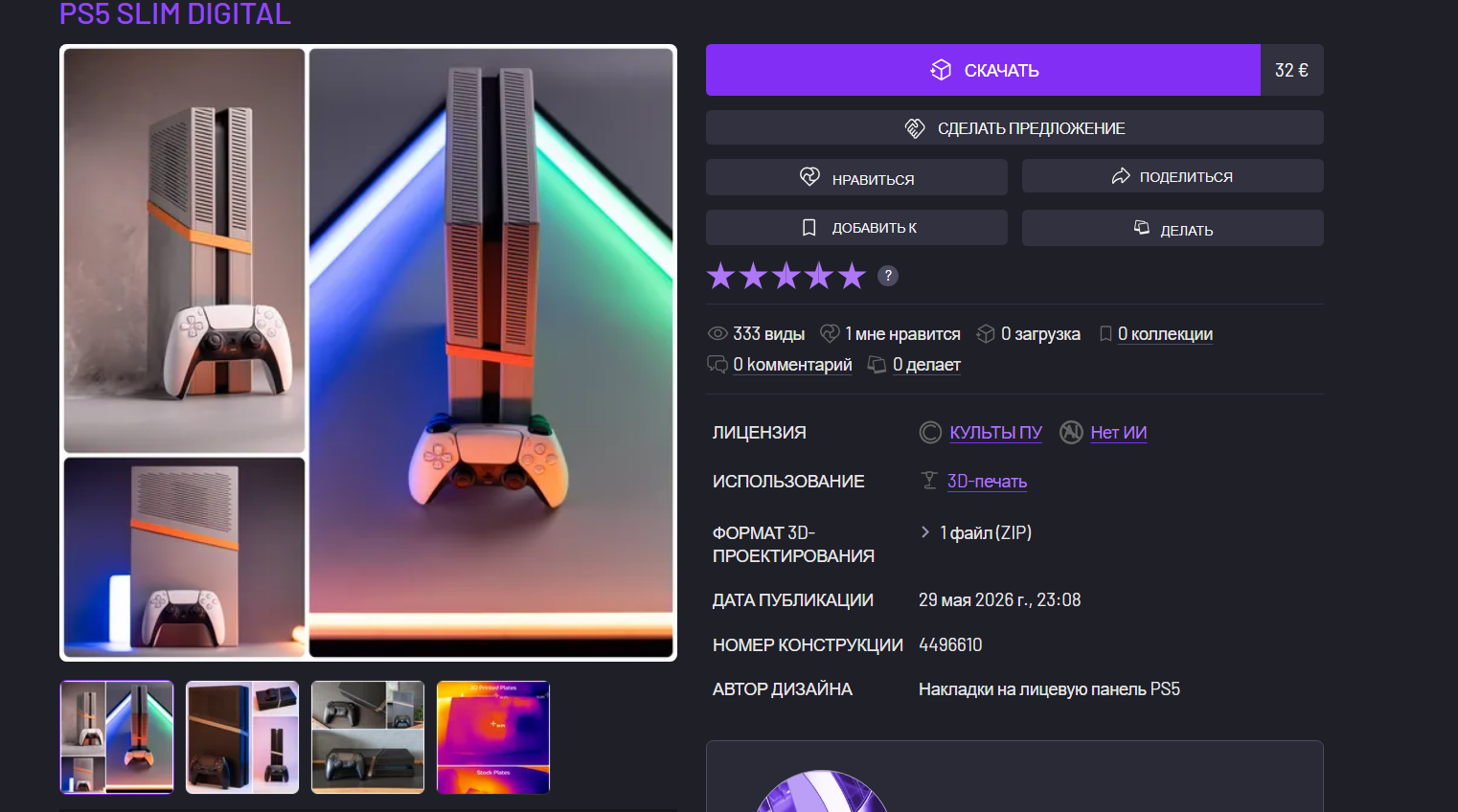
Task: Click the ДАТА ПУБЛИКАЦИИ label
Action: (x=793, y=600)
